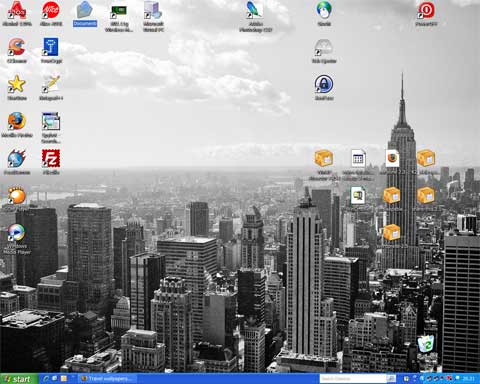Open the green wireless card utility shortcut
The height and width of the screenshot is (384, 480).
pyautogui.click(x=119, y=12)
